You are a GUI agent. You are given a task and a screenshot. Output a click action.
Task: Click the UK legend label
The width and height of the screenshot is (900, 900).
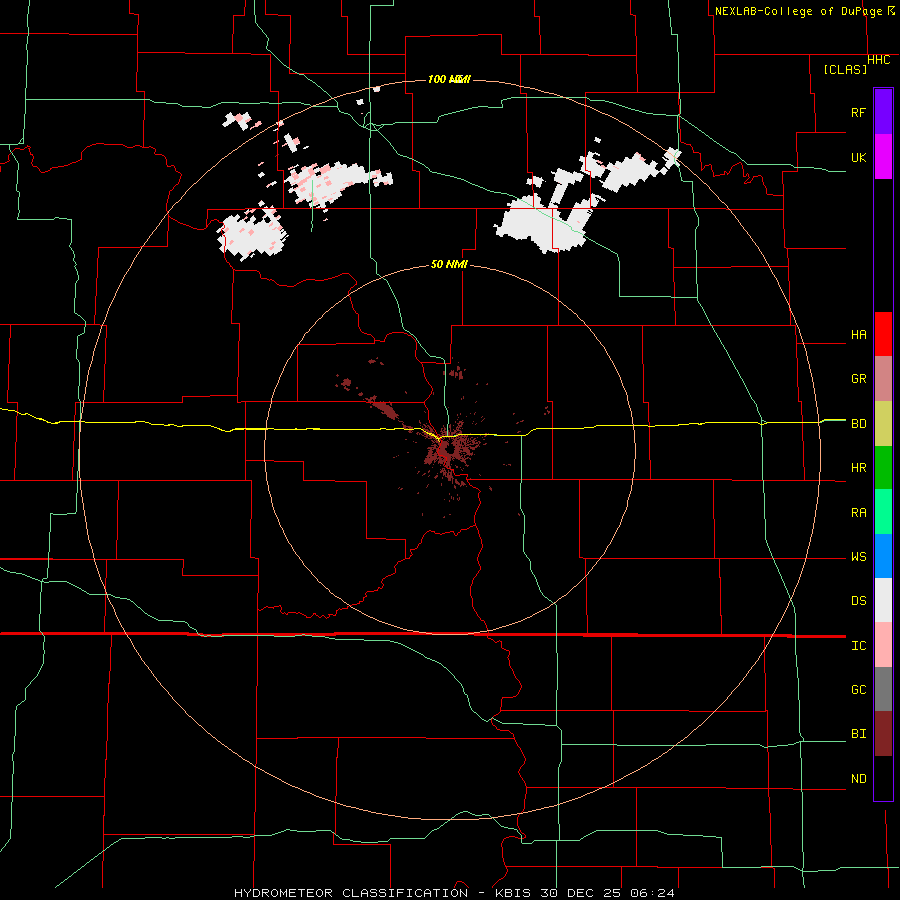tap(858, 157)
